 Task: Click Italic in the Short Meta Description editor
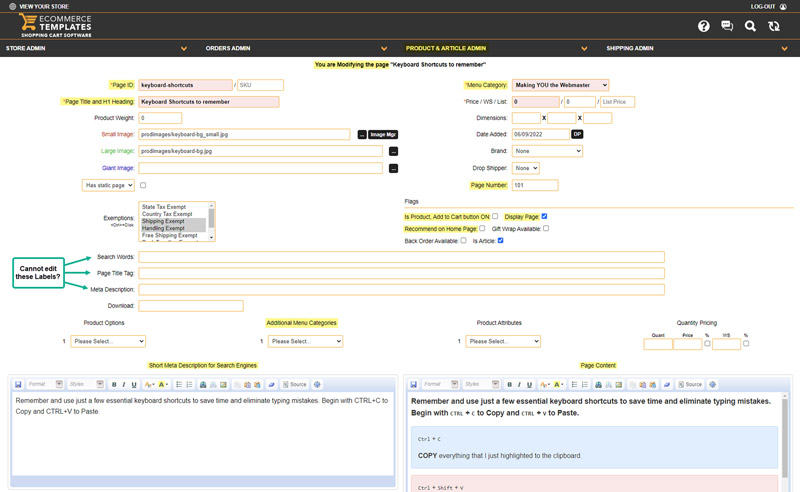124,384
